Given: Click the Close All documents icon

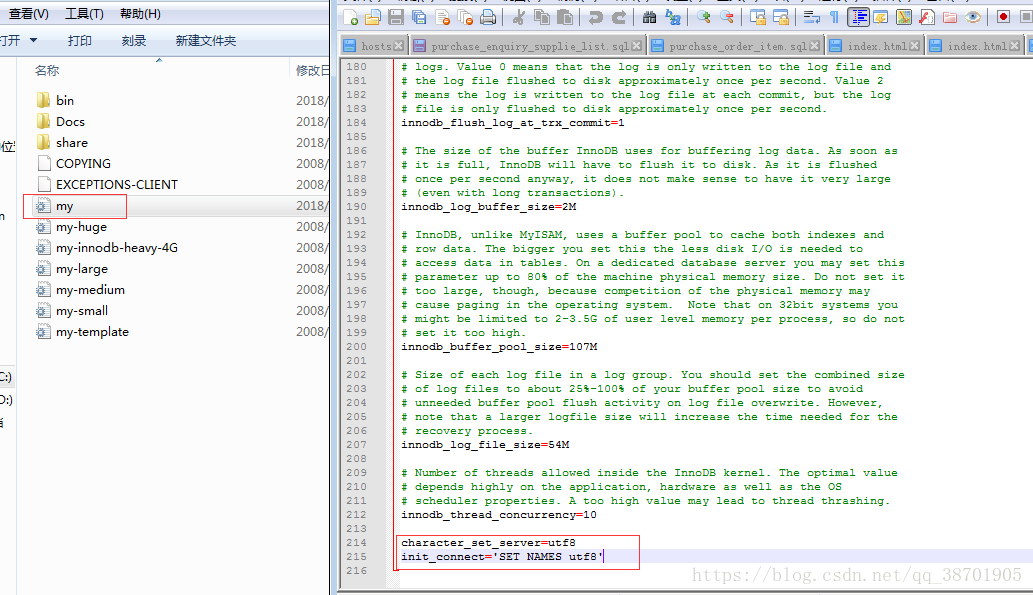Looking at the screenshot, I should pos(465,17).
